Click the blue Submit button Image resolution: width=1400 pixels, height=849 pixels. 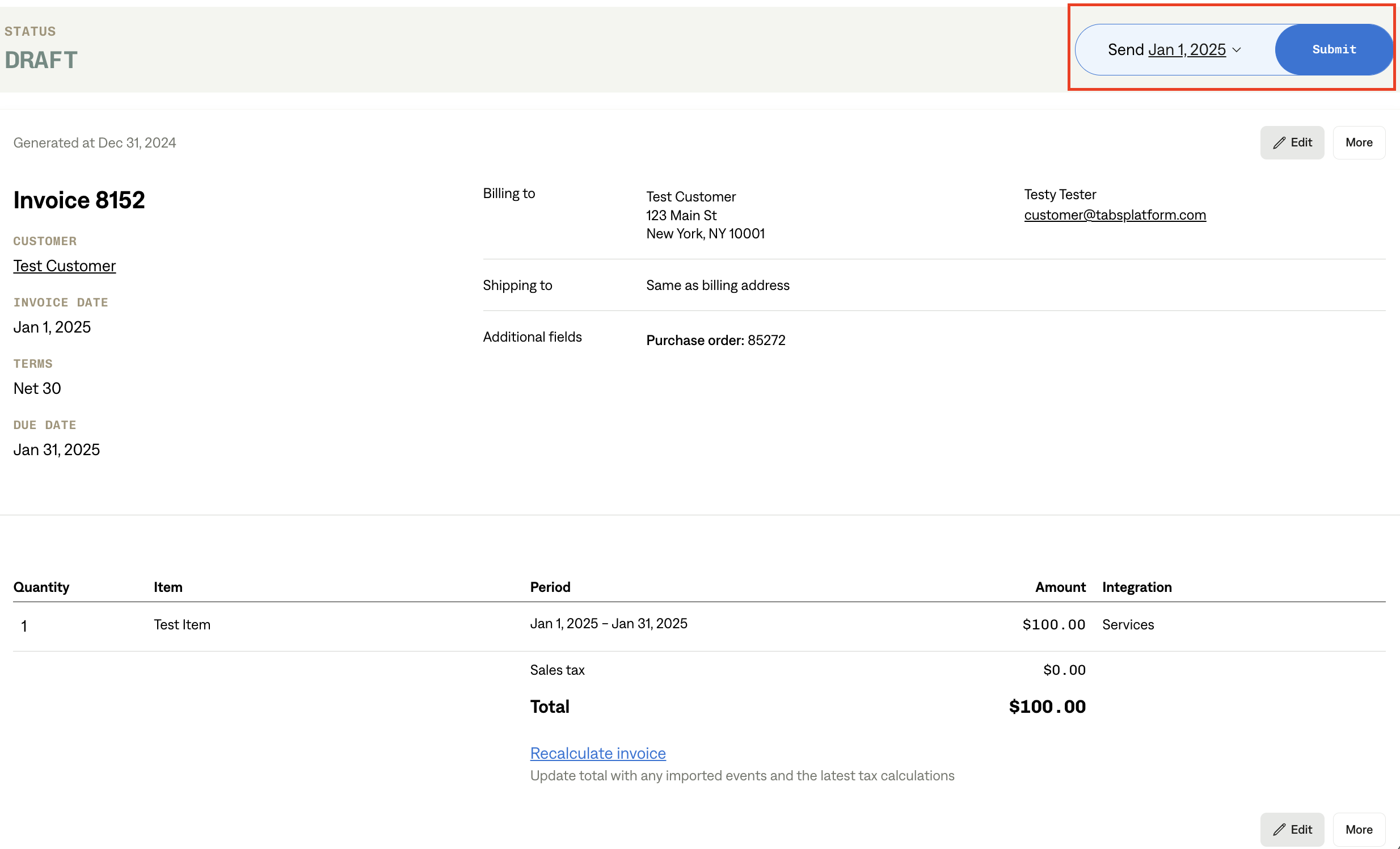(x=1333, y=49)
